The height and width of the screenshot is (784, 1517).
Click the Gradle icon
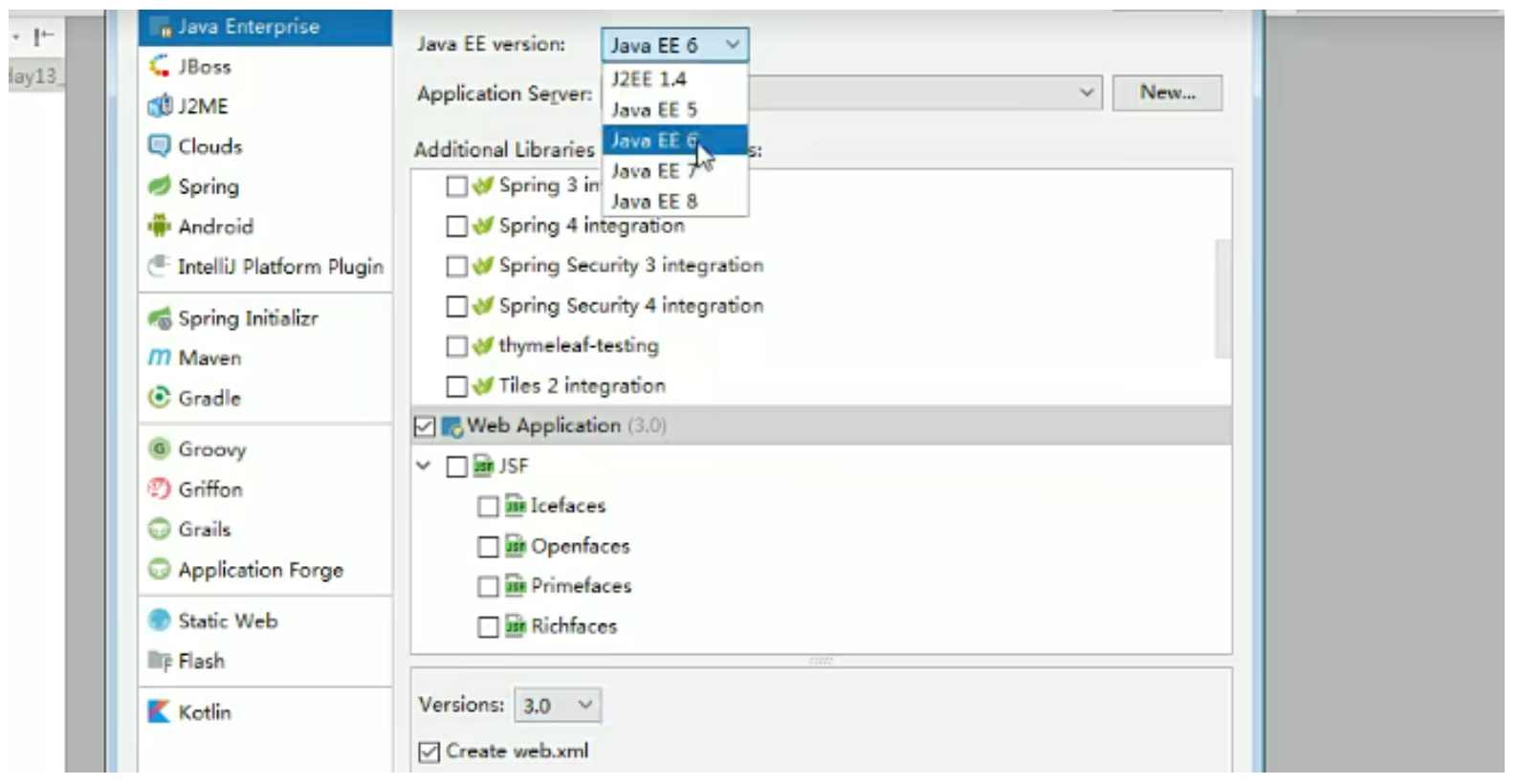tap(160, 398)
